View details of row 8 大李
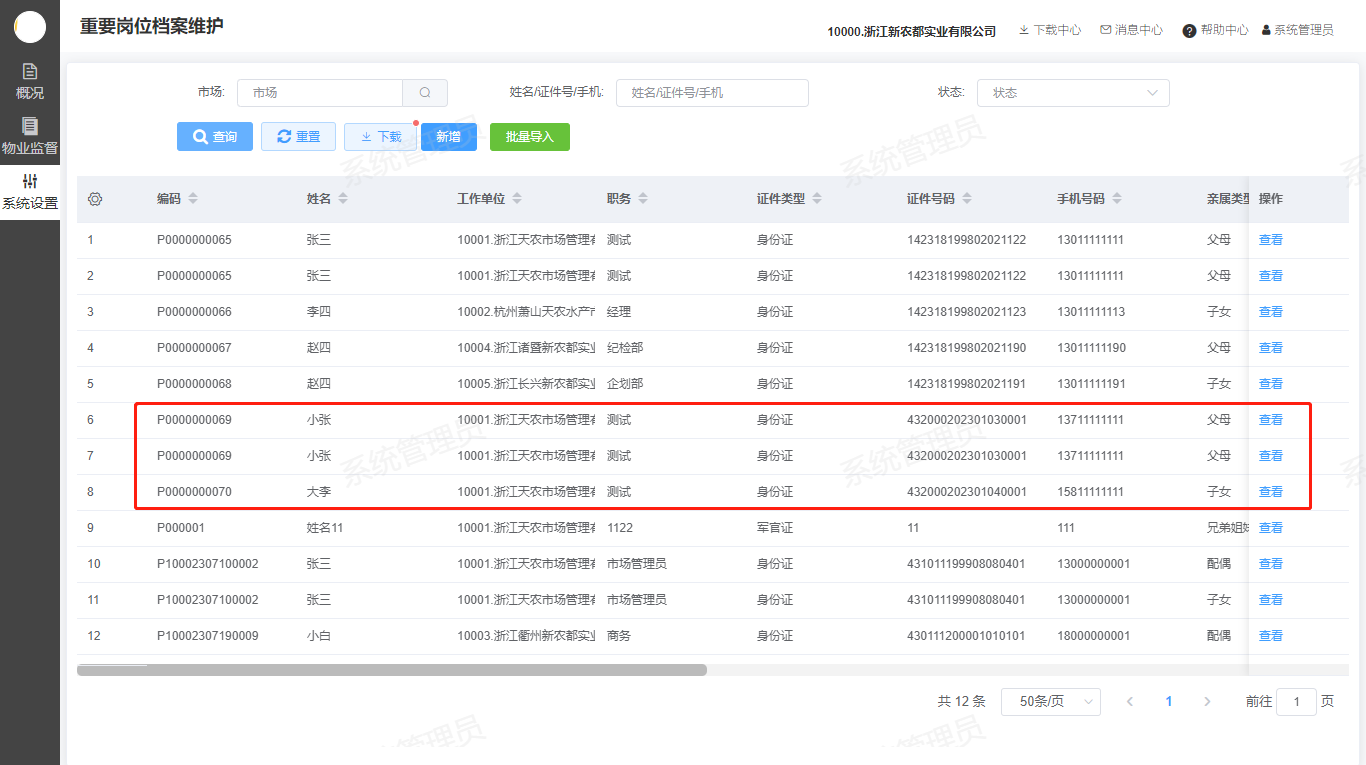This screenshot has height=765, width=1366. pyautogui.click(x=1270, y=492)
